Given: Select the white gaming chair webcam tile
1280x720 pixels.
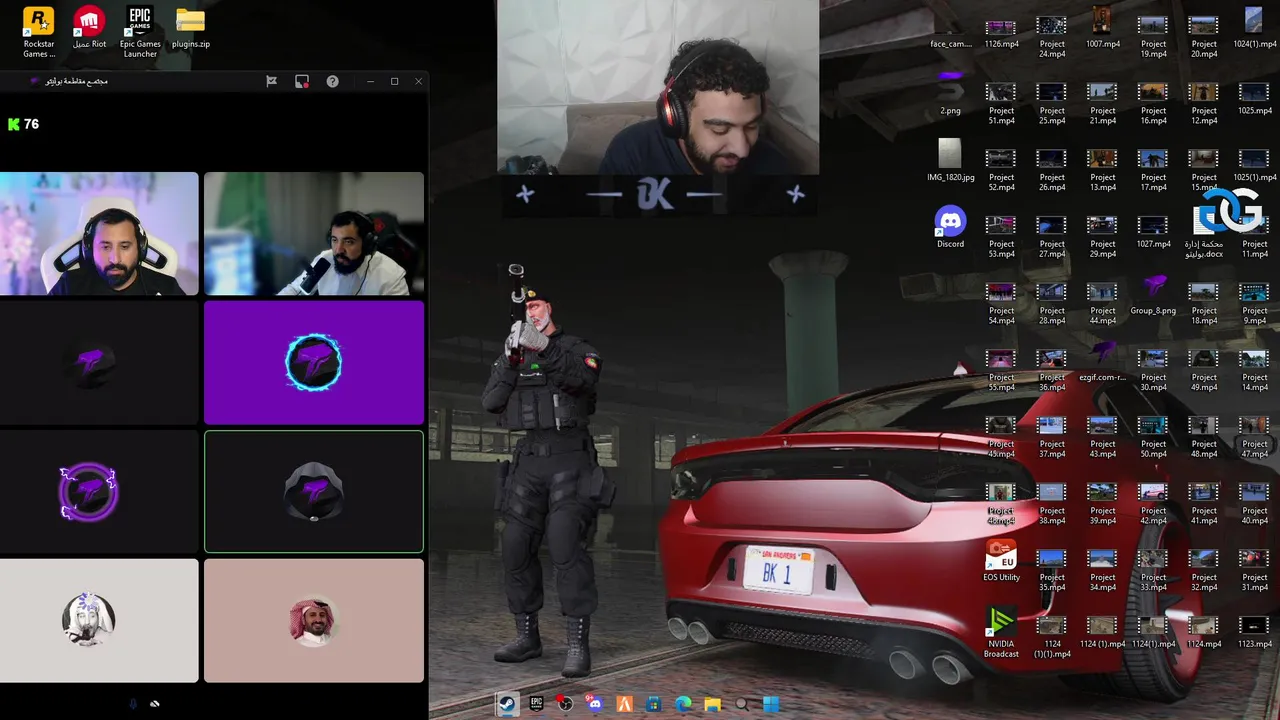Looking at the screenshot, I should coord(99,234).
